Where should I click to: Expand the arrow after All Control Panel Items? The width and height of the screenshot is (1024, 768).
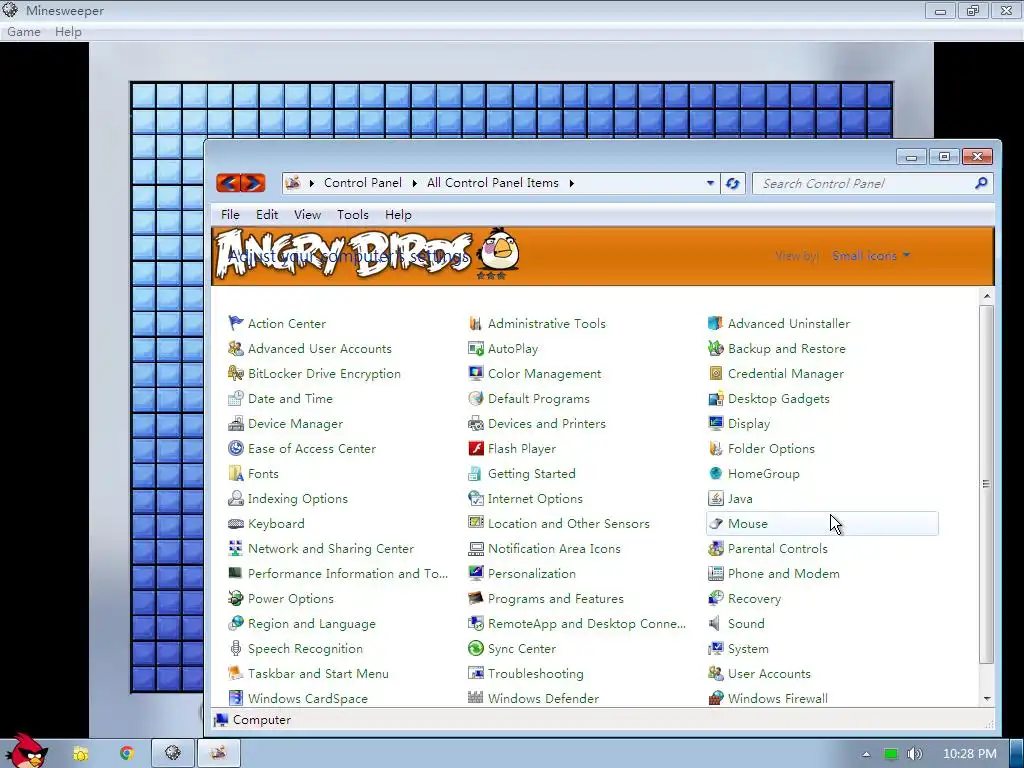(571, 184)
